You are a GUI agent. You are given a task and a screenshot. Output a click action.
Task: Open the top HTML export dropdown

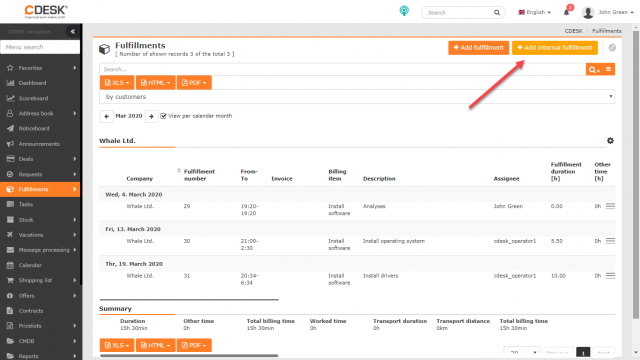coord(156,82)
